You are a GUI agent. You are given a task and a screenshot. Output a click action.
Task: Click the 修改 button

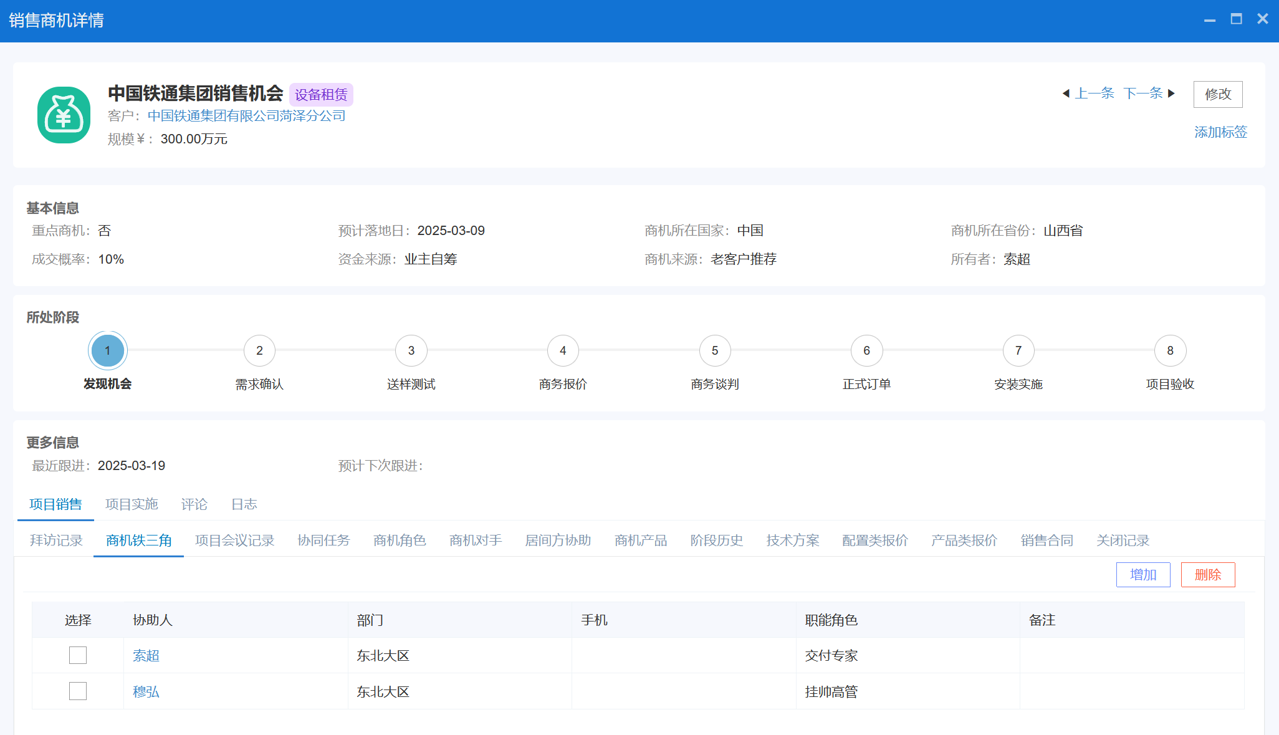tap(1217, 94)
